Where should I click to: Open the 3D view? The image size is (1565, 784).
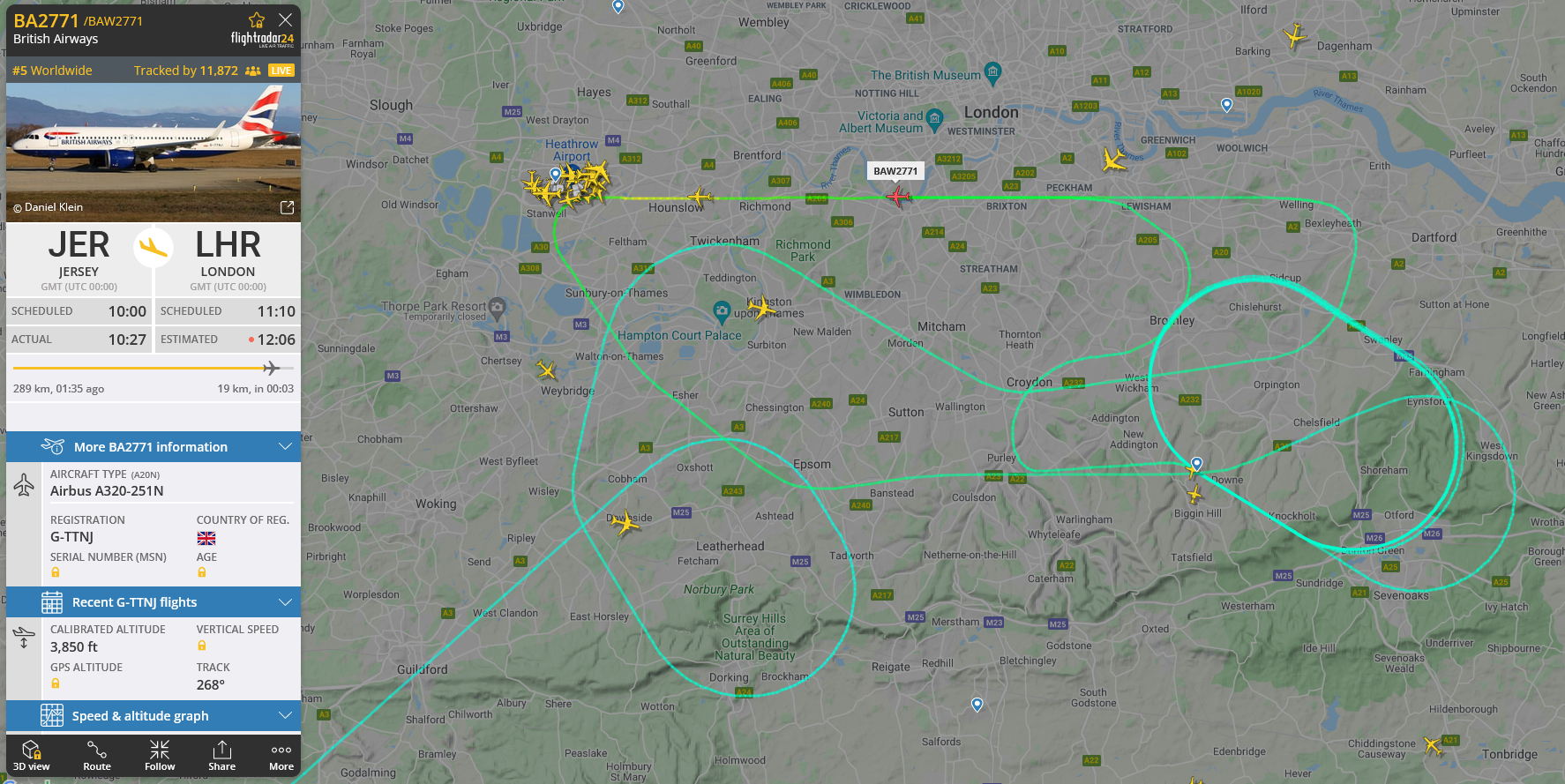tap(32, 756)
